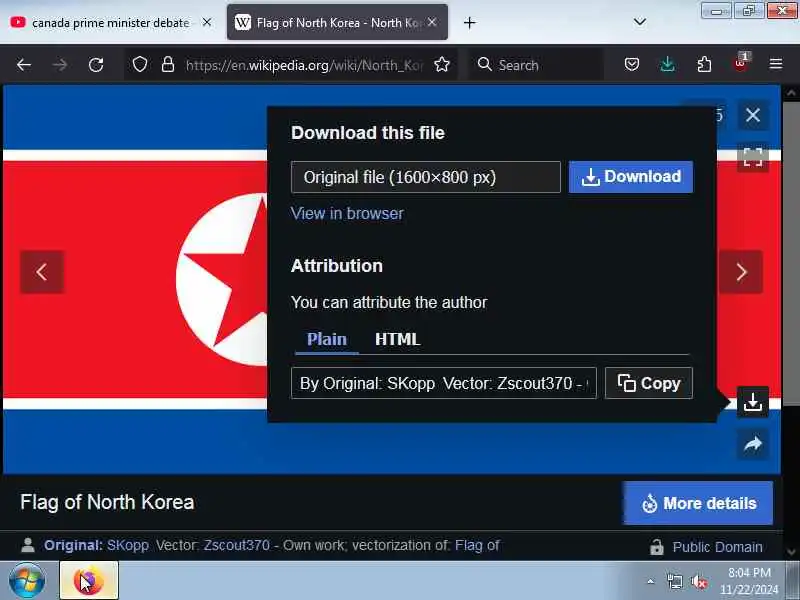Click the blue Download button
This screenshot has height=600, width=800.
pos(631,177)
